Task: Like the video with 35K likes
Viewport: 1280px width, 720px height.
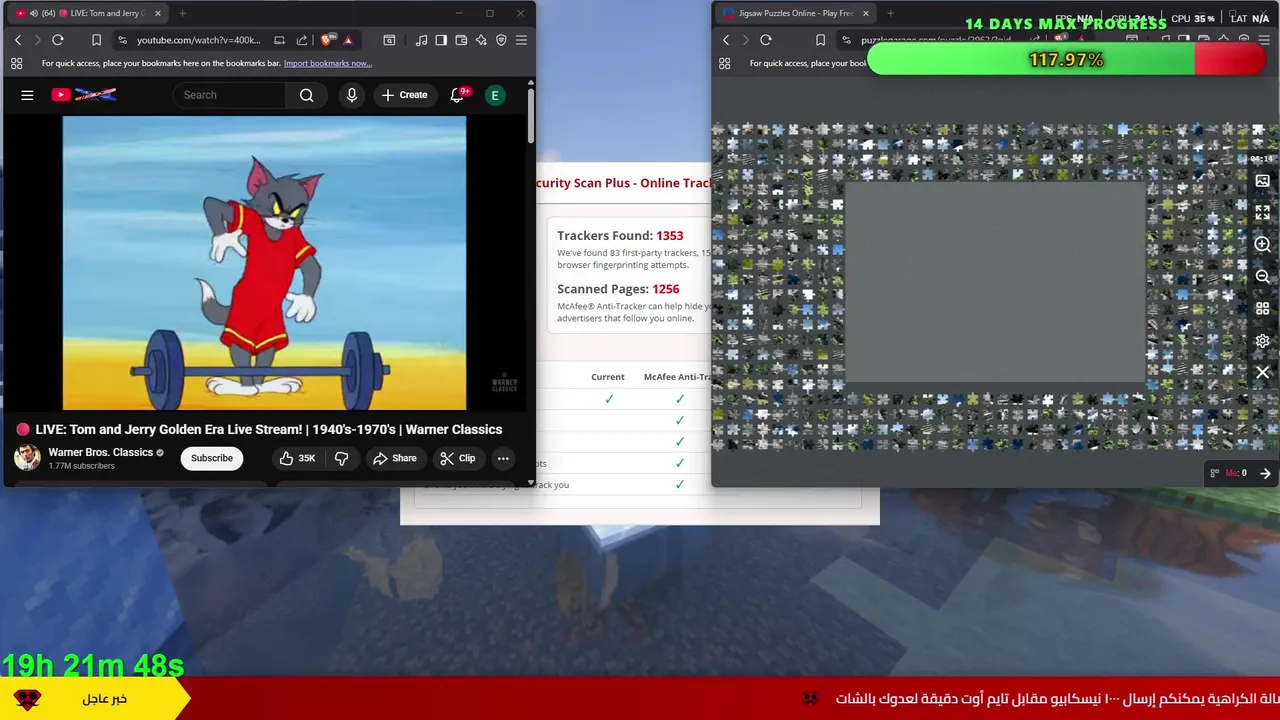Action: click(x=298, y=458)
